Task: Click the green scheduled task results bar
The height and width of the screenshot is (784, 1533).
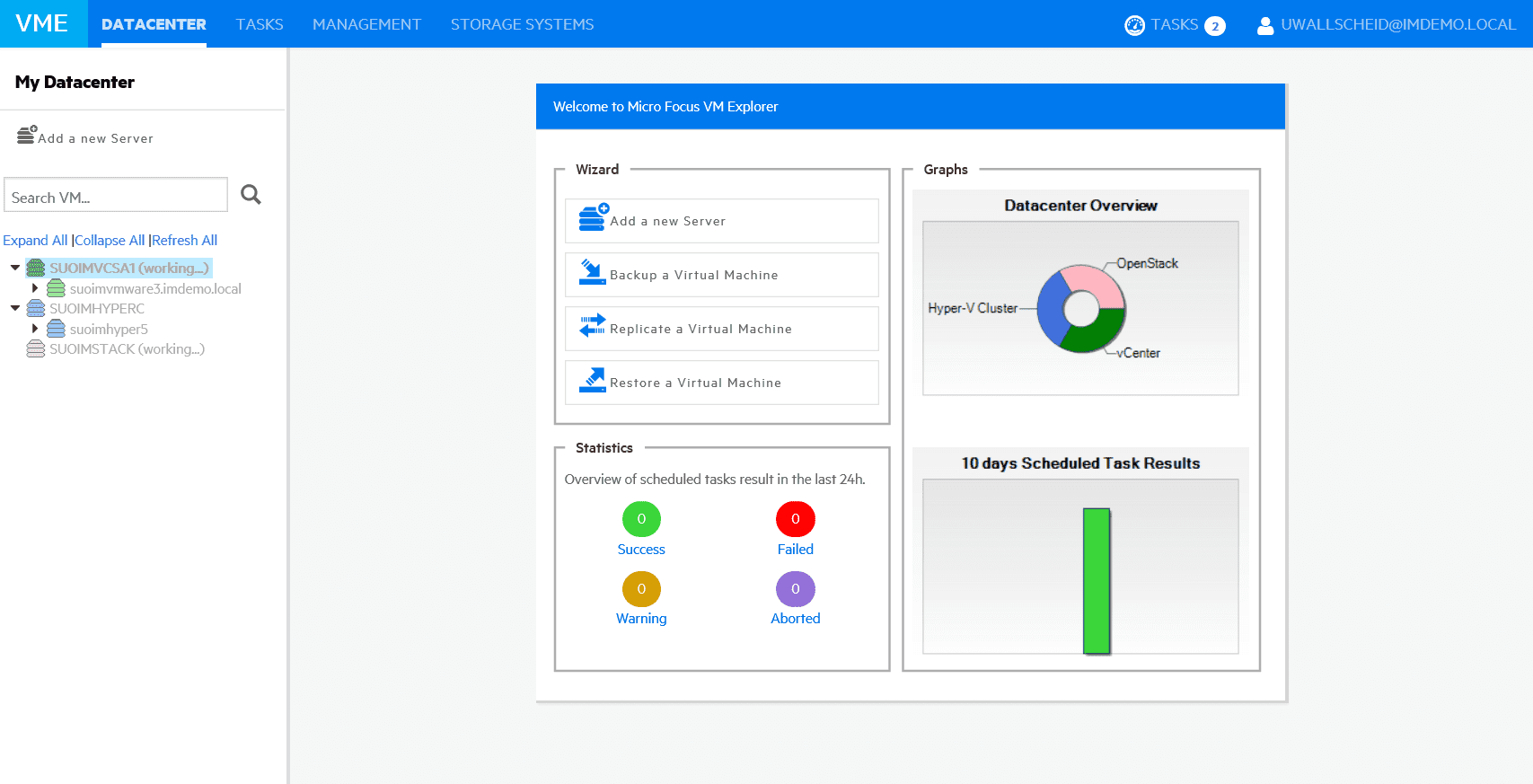Action: (x=1097, y=581)
